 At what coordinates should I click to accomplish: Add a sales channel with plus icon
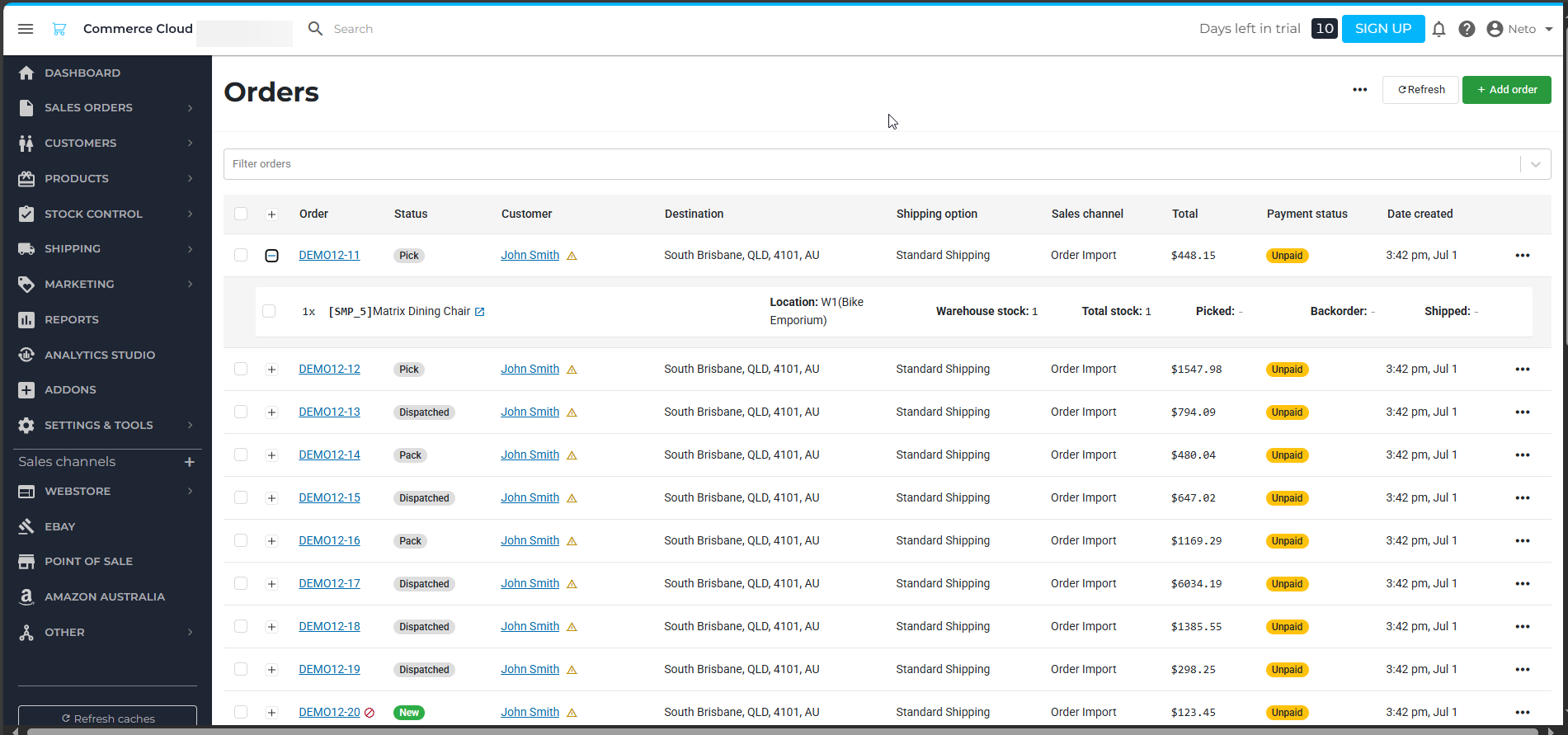coord(189,462)
